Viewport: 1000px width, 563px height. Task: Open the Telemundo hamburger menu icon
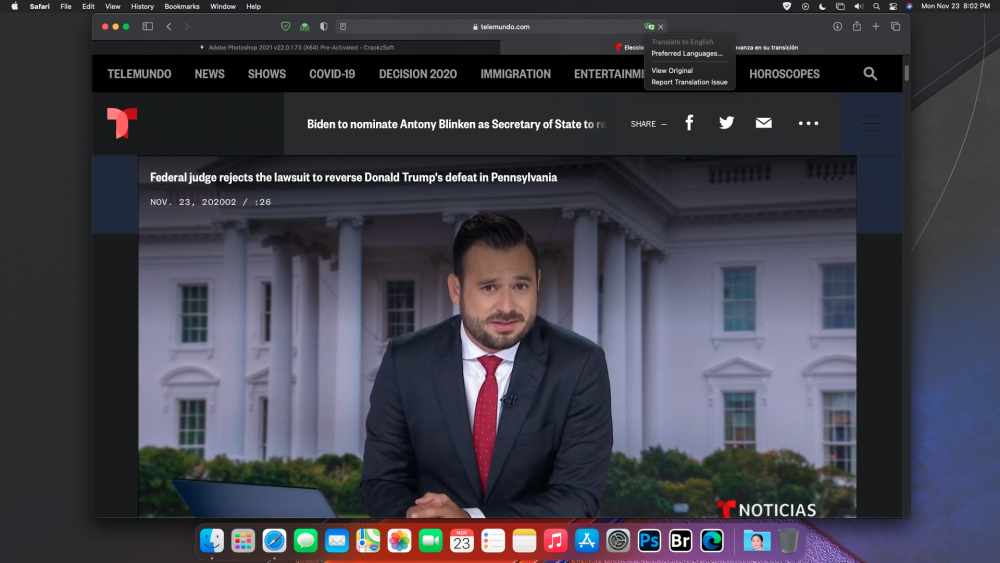click(872, 123)
